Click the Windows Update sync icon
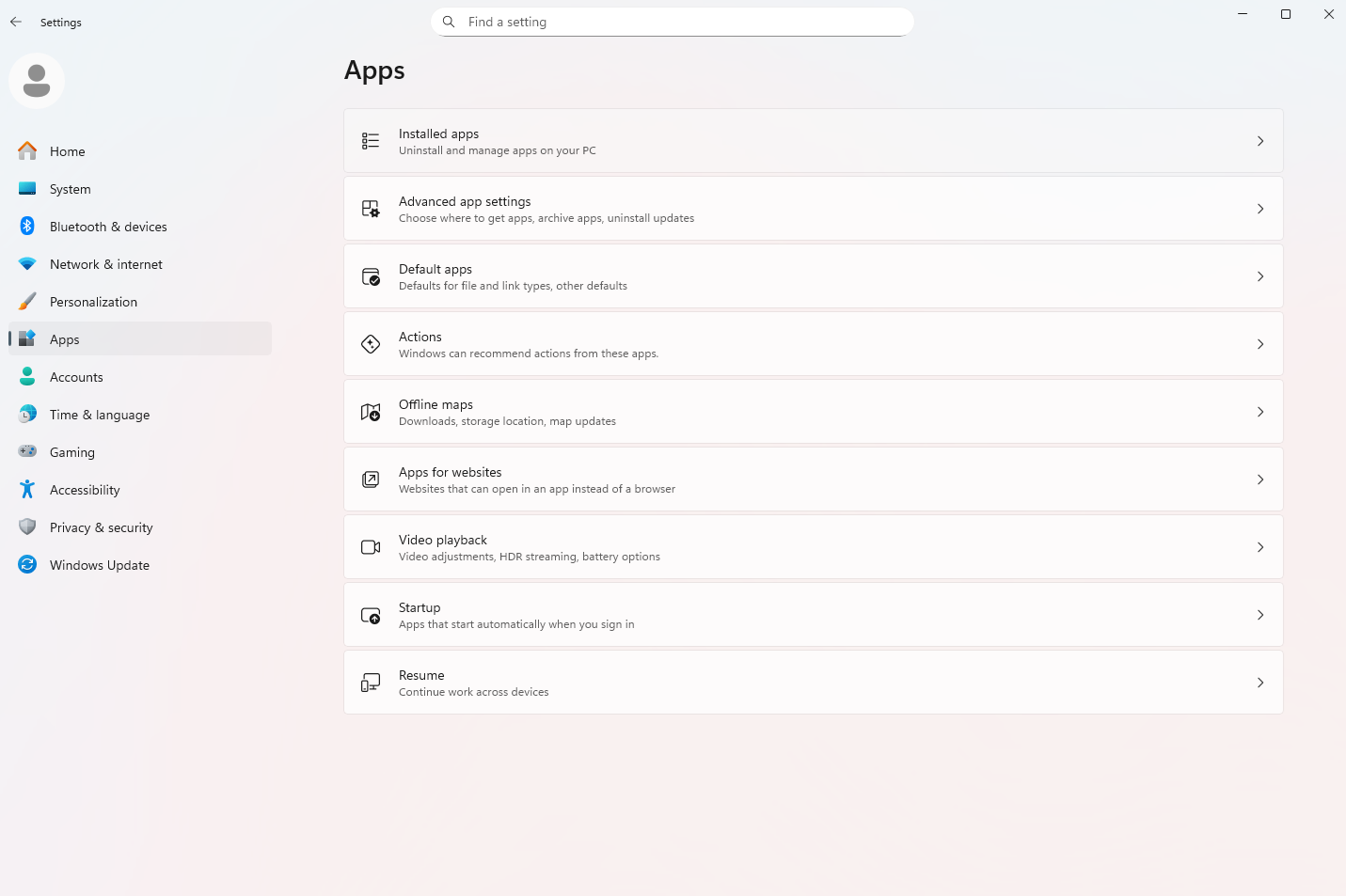The image size is (1346, 896). tap(27, 565)
